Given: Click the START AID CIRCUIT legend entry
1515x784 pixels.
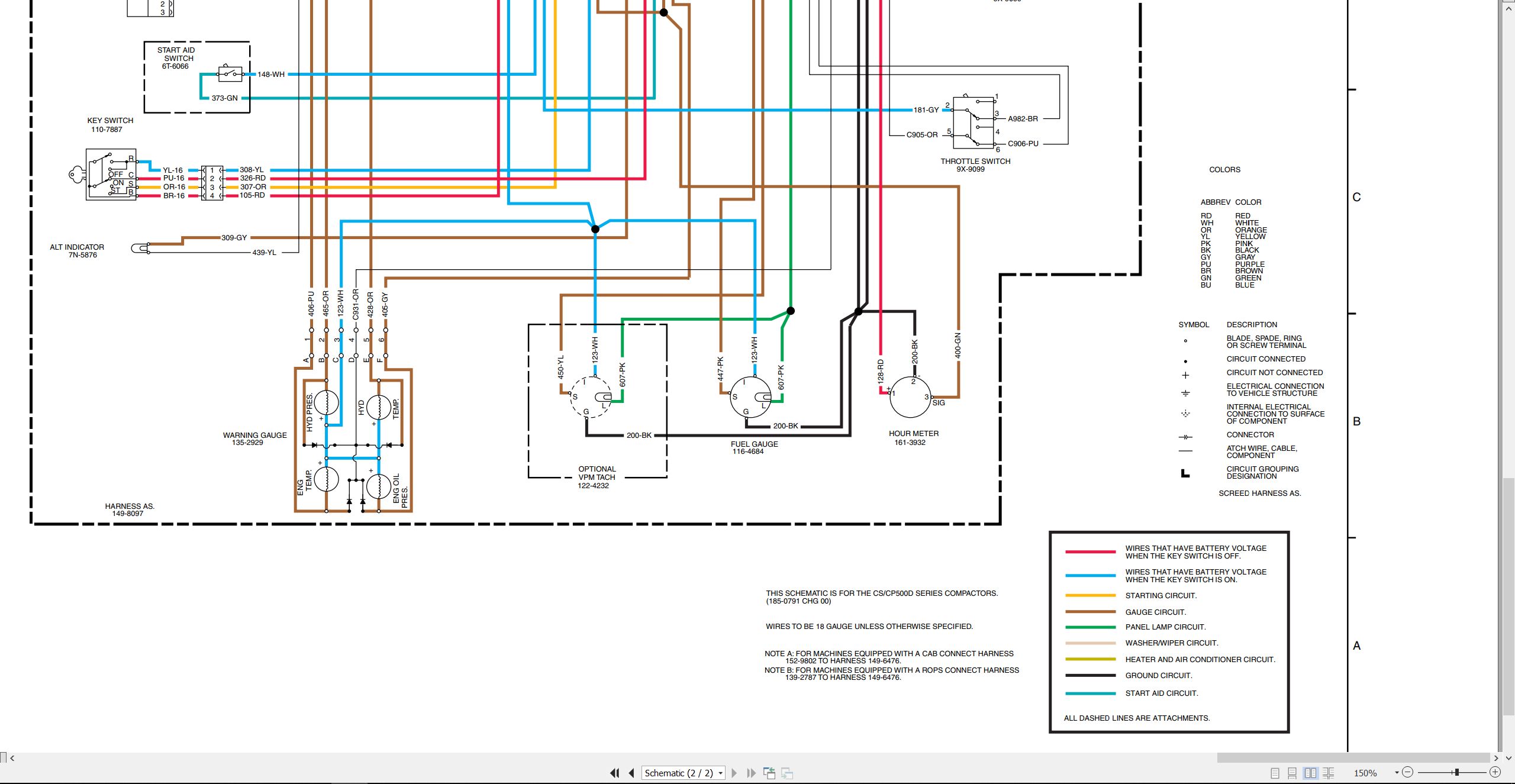Looking at the screenshot, I should click(x=1162, y=693).
